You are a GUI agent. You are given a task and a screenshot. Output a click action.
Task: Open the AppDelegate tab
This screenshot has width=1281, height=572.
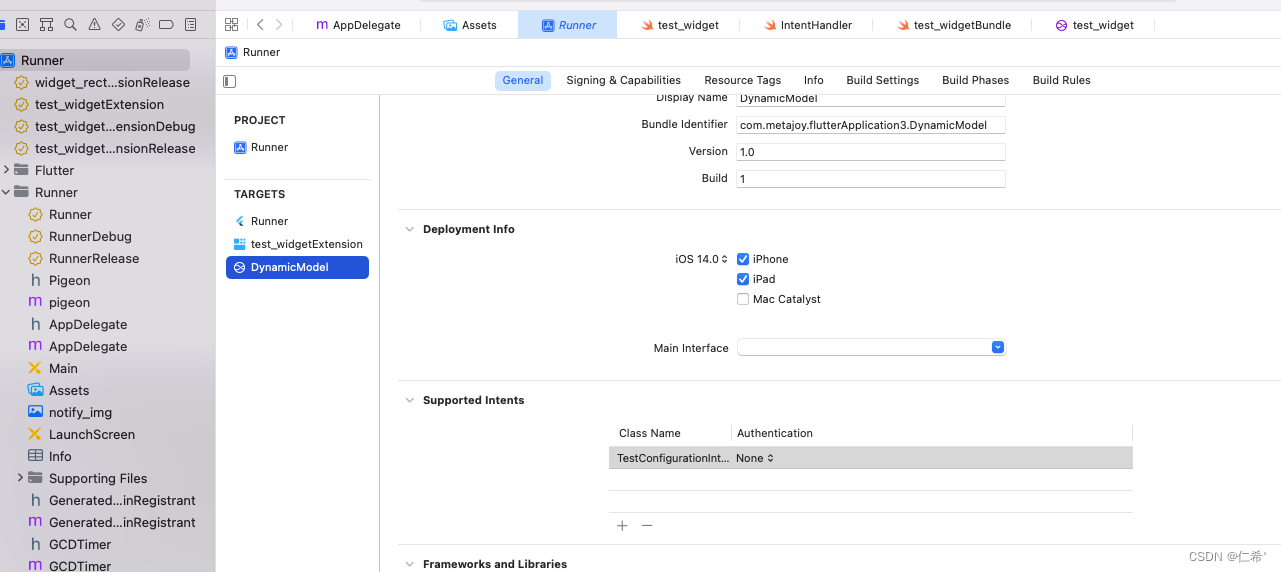358,25
